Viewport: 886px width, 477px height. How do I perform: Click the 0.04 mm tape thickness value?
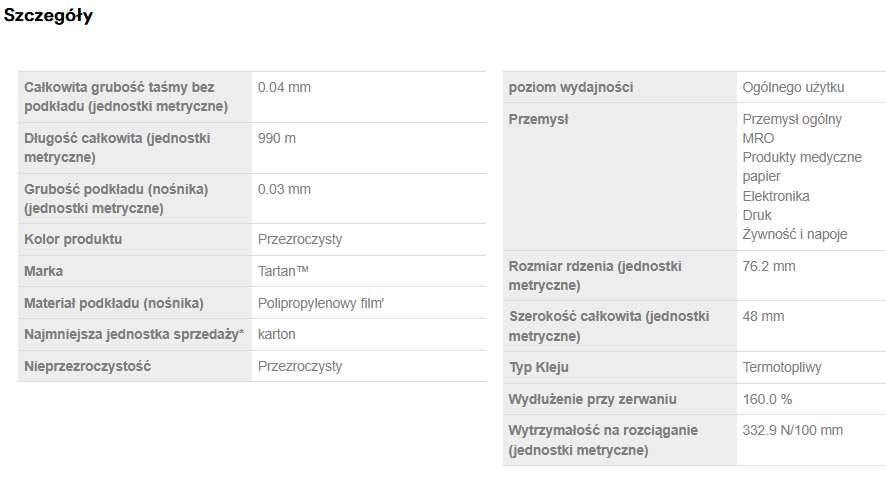(284, 87)
